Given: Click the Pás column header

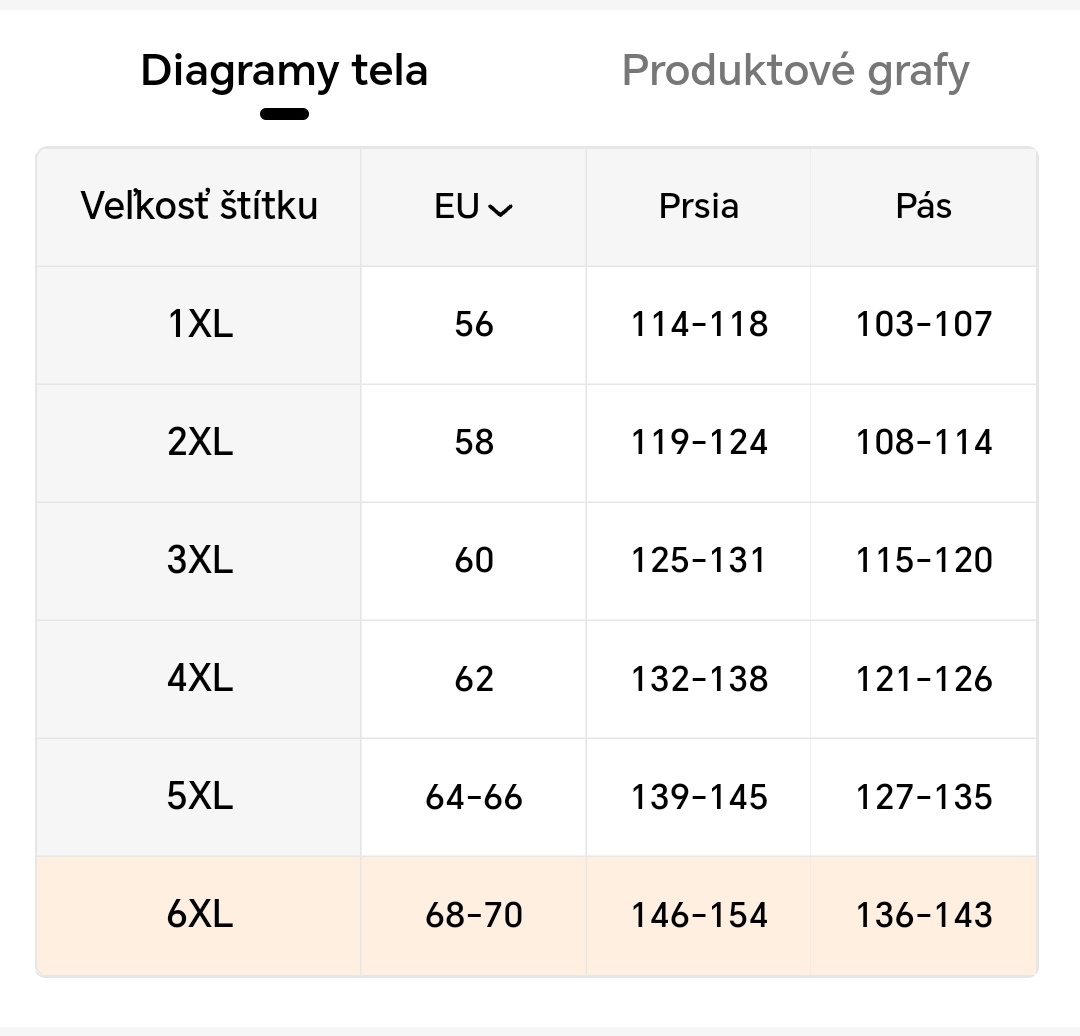Looking at the screenshot, I should tap(923, 207).
